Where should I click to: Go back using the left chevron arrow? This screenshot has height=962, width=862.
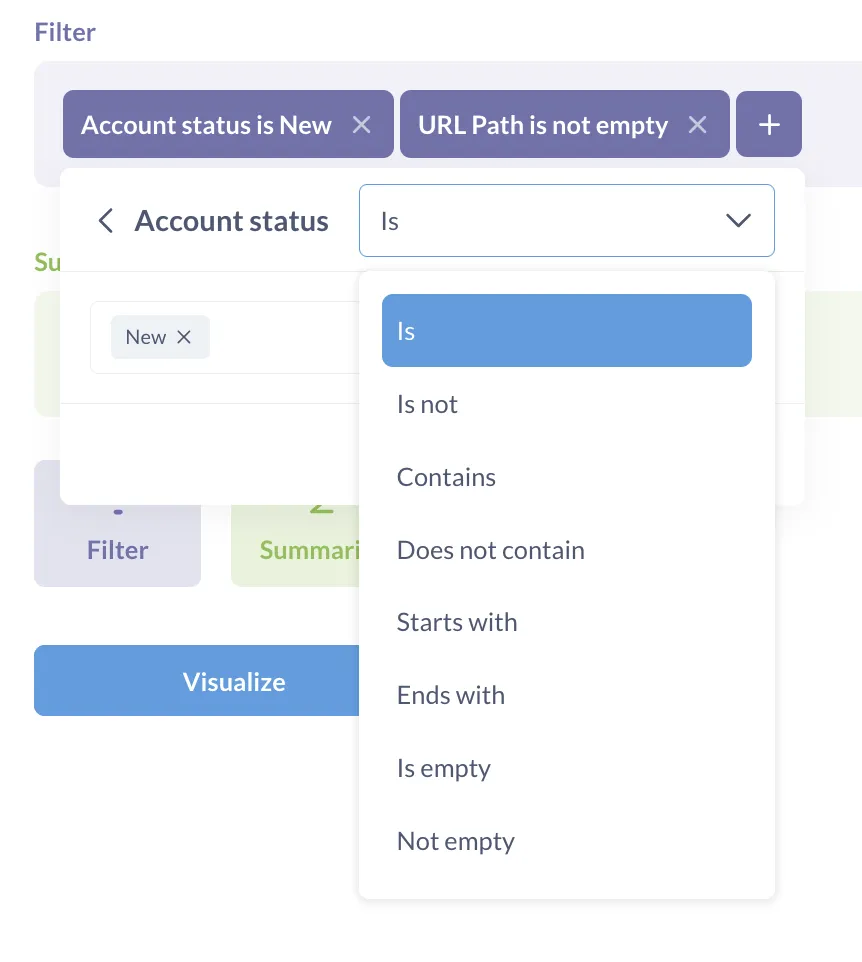[106, 221]
